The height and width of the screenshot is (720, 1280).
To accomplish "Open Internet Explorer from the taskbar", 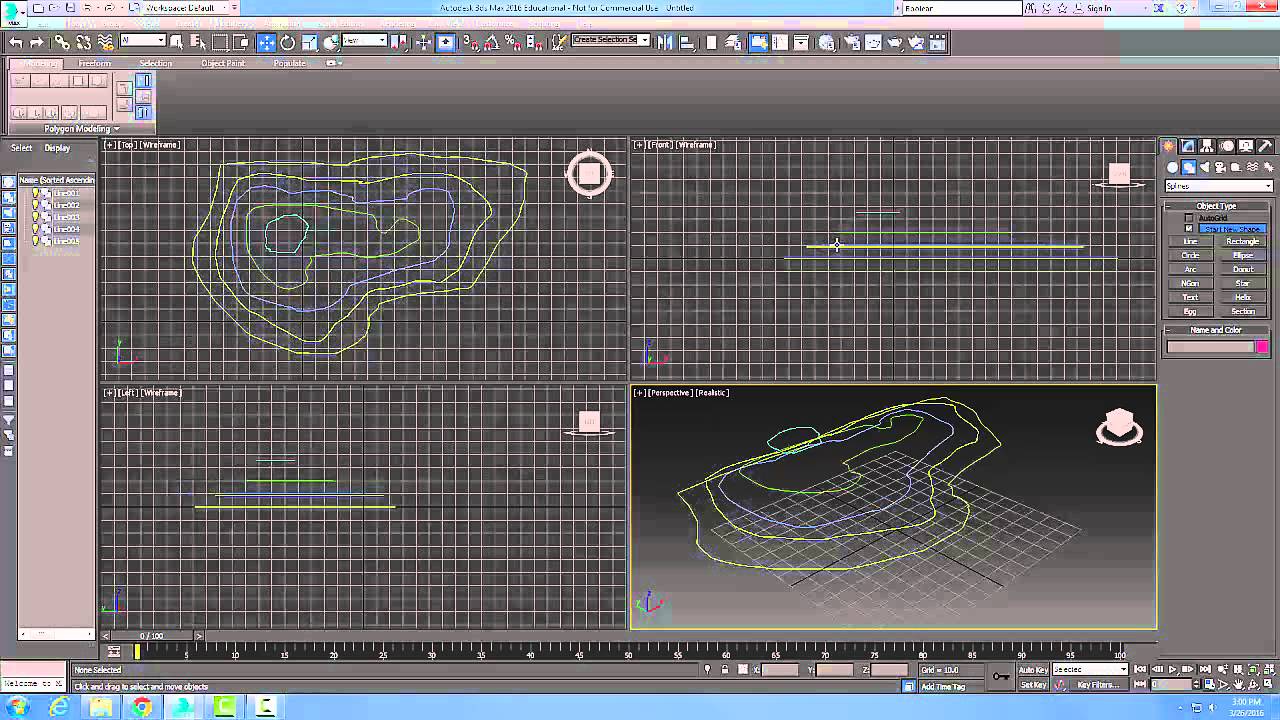I will coord(60,707).
